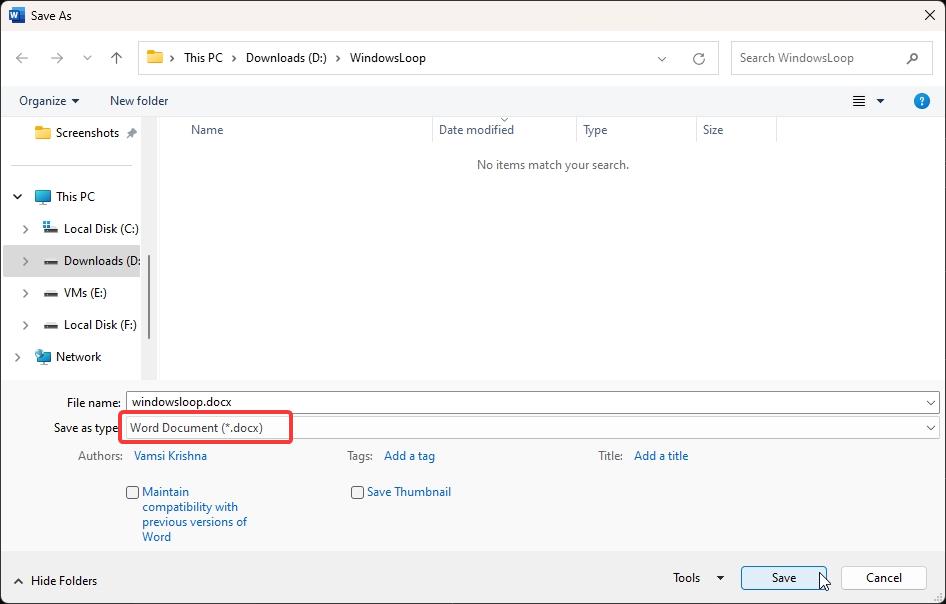946x604 pixels.
Task: Click the search magnifier in the search box
Action: (x=911, y=58)
